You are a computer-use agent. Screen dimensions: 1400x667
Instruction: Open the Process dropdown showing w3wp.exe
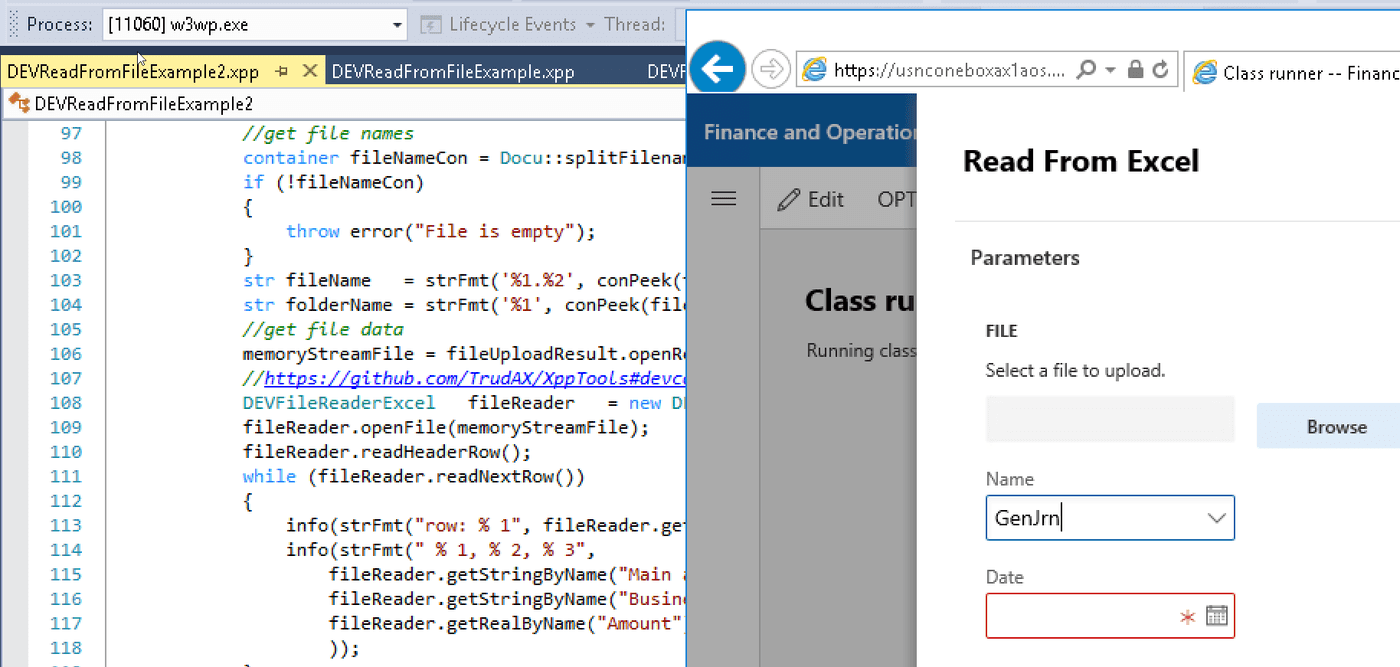tap(396, 24)
